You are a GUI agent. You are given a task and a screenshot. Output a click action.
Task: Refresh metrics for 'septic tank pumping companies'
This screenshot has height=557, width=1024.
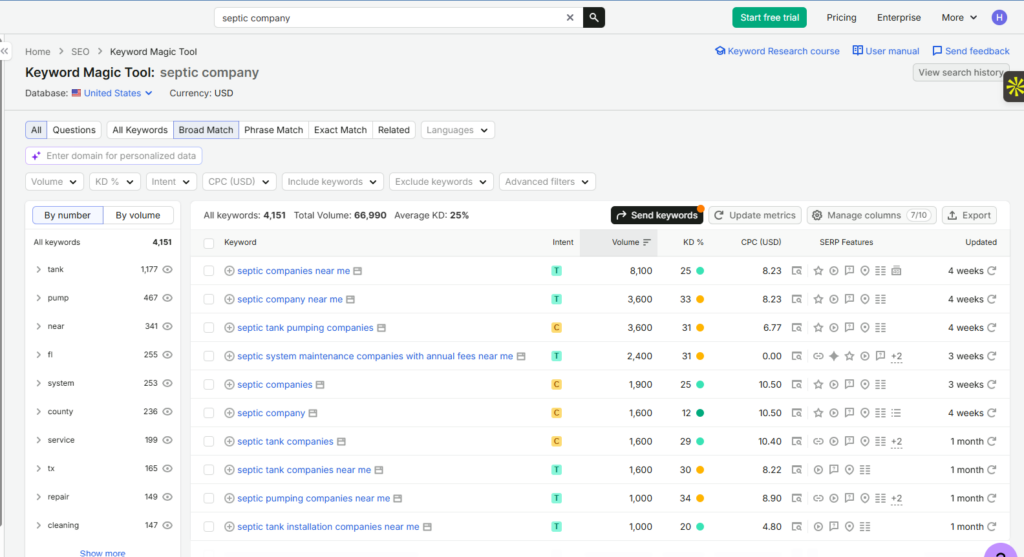(992, 328)
